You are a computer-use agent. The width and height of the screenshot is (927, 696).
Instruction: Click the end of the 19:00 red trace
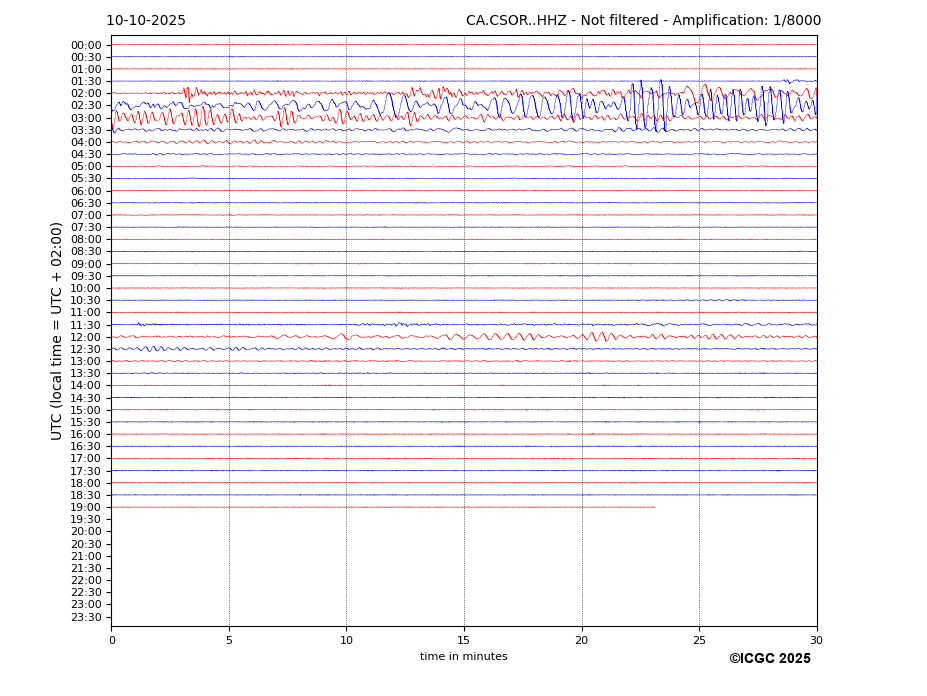655,507
